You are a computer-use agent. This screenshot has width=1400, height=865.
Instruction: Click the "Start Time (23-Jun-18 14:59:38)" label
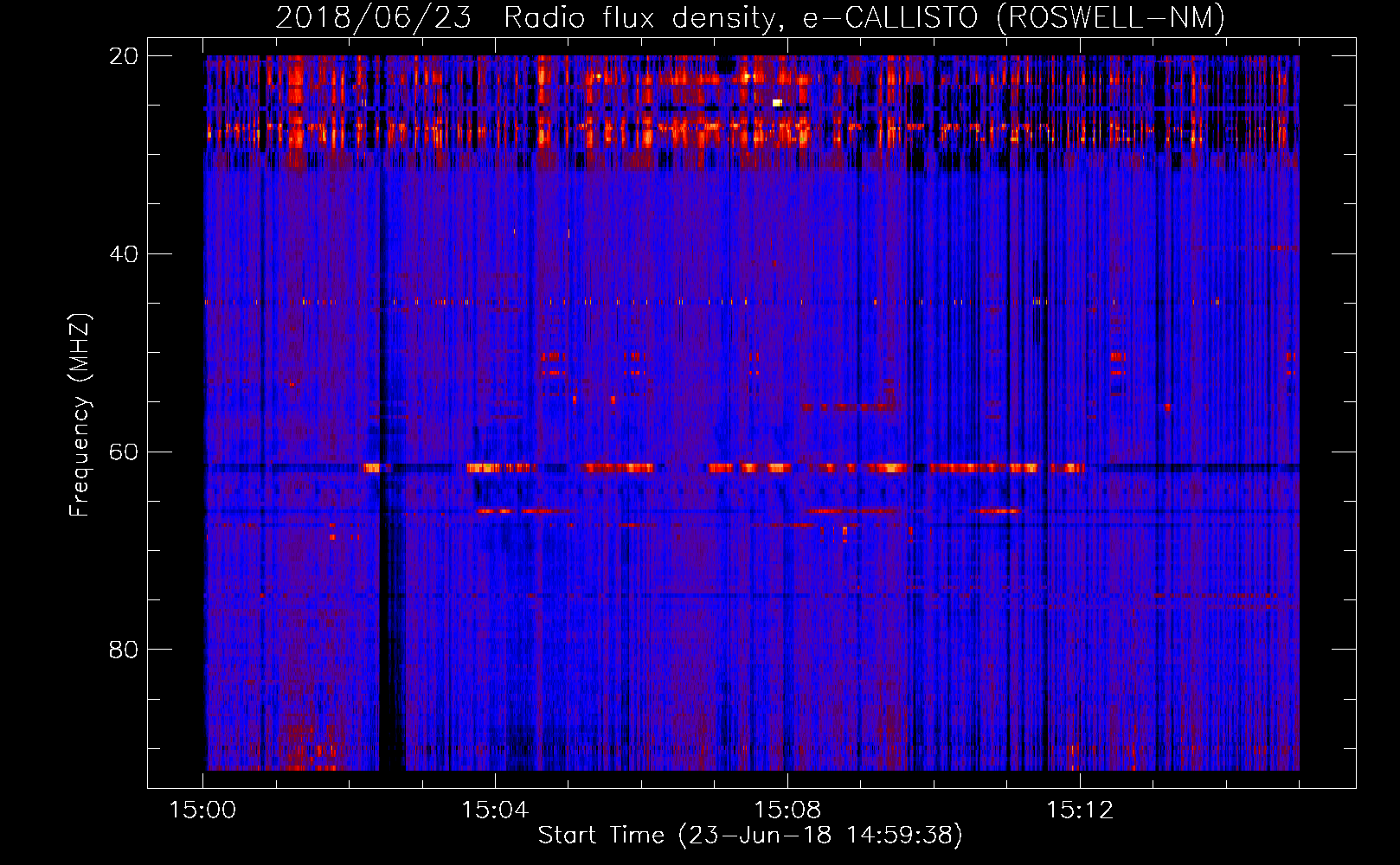pos(750,836)
